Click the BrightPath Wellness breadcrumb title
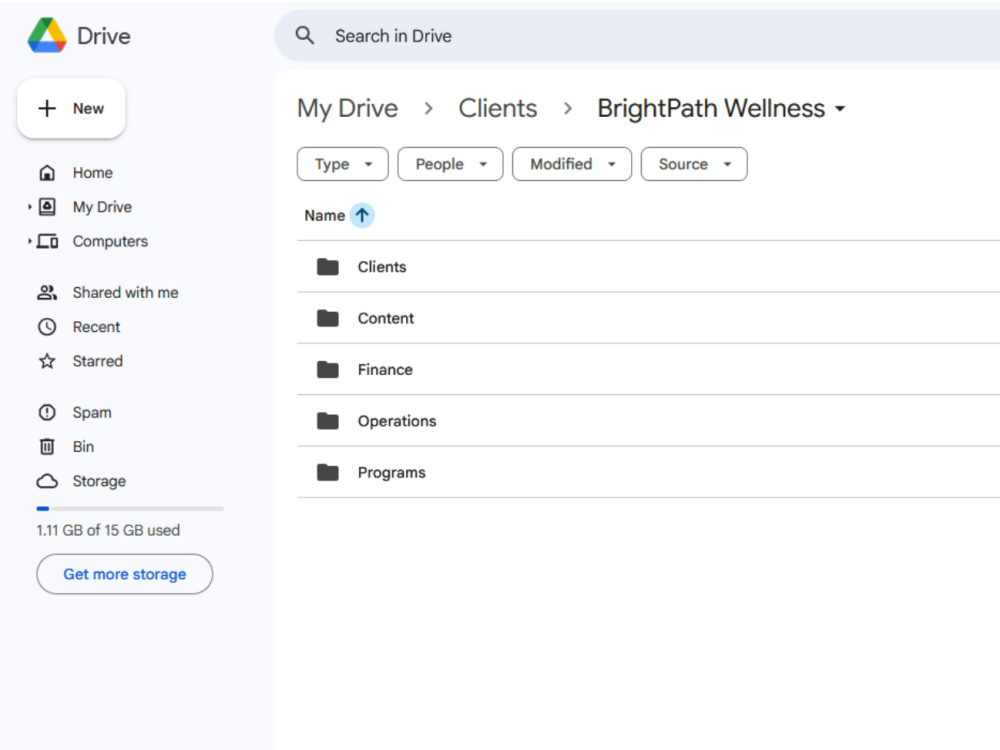The height and width of the screenshot is (750, 1000). [x=711, y=108]
